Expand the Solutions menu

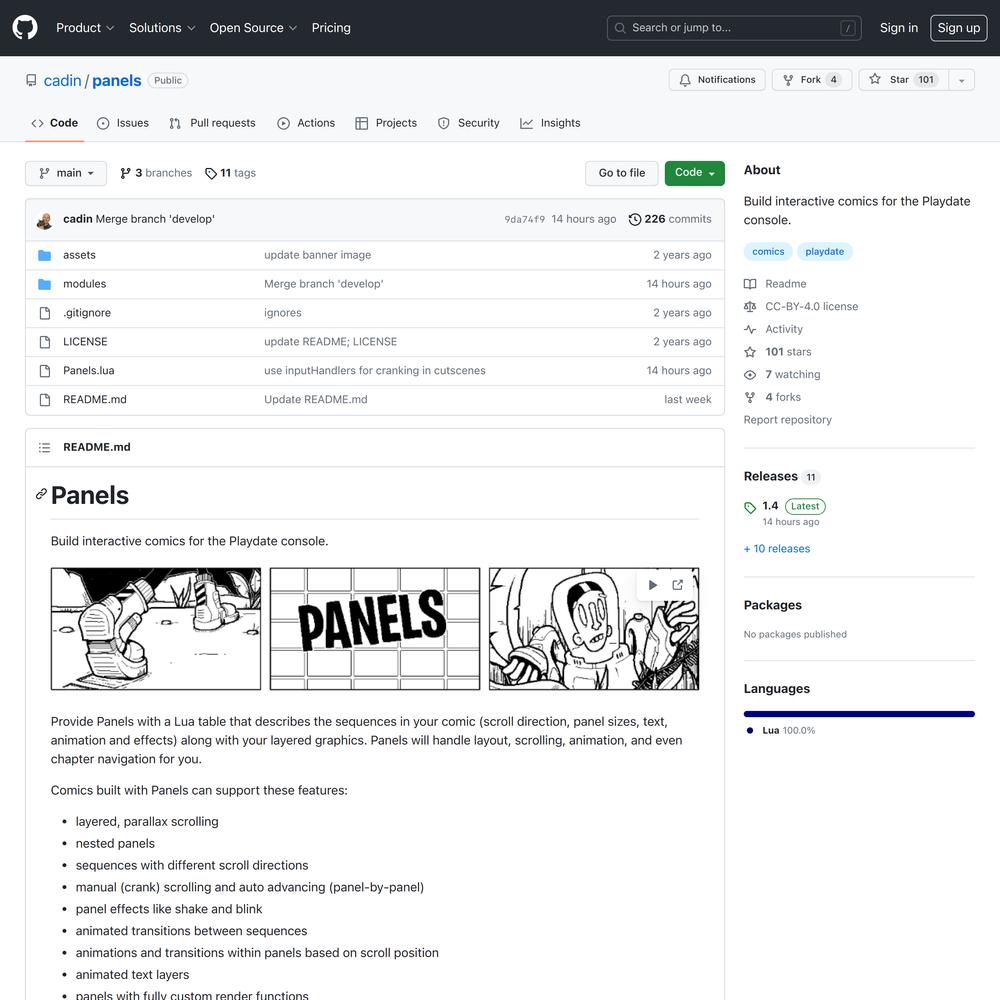[162, 27]
